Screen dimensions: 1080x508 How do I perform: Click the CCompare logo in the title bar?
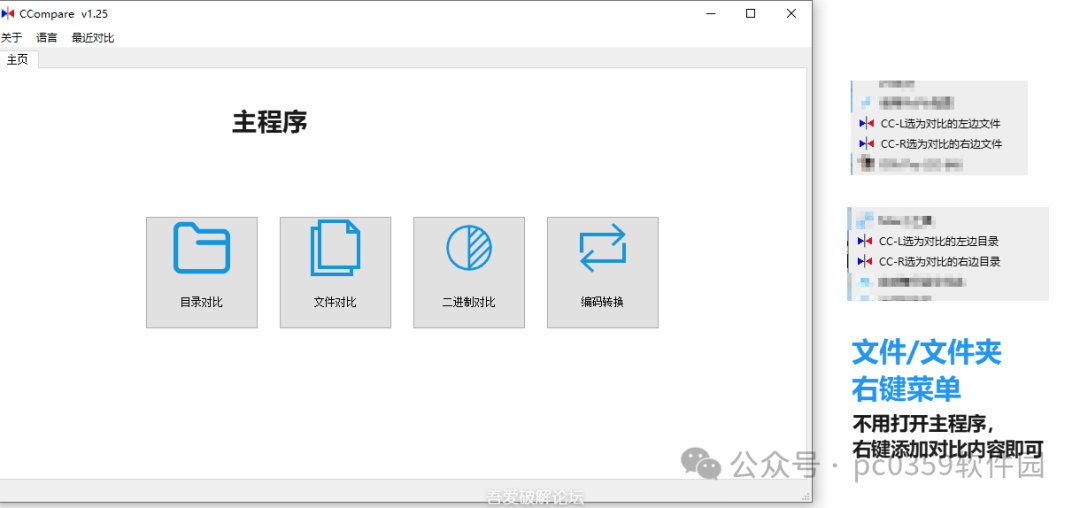click(x=8, y=14)
